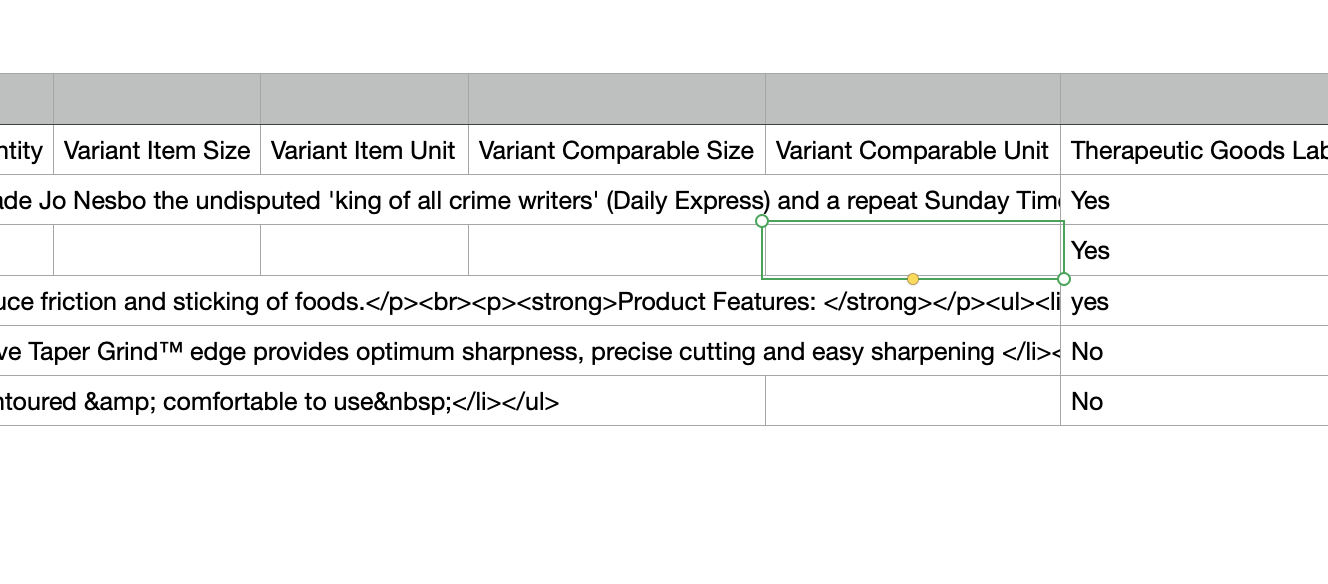Select the Therapeutic Goods header cell
1328x584 pixels.
tap(1194, 150)
